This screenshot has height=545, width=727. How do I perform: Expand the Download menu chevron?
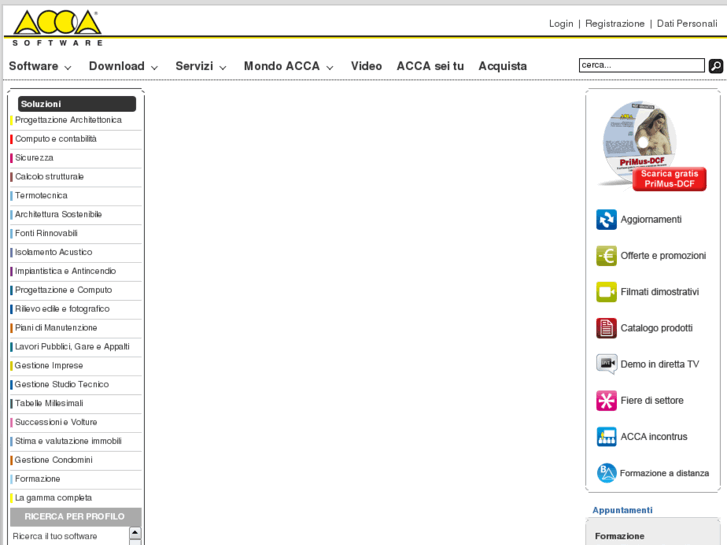click(154, 67)
